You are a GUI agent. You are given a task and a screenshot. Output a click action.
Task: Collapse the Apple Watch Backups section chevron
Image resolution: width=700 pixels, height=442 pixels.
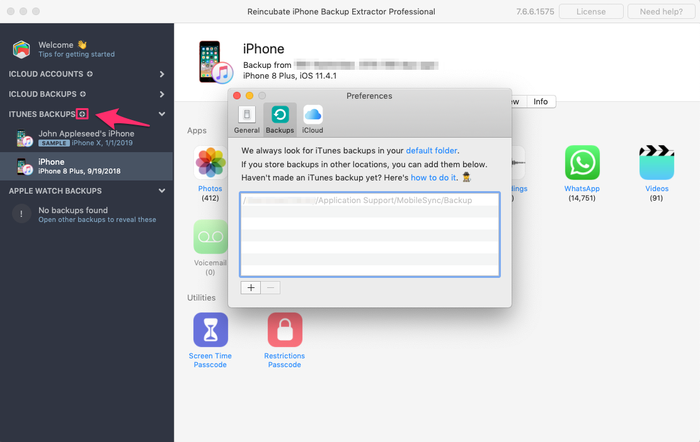162,191
